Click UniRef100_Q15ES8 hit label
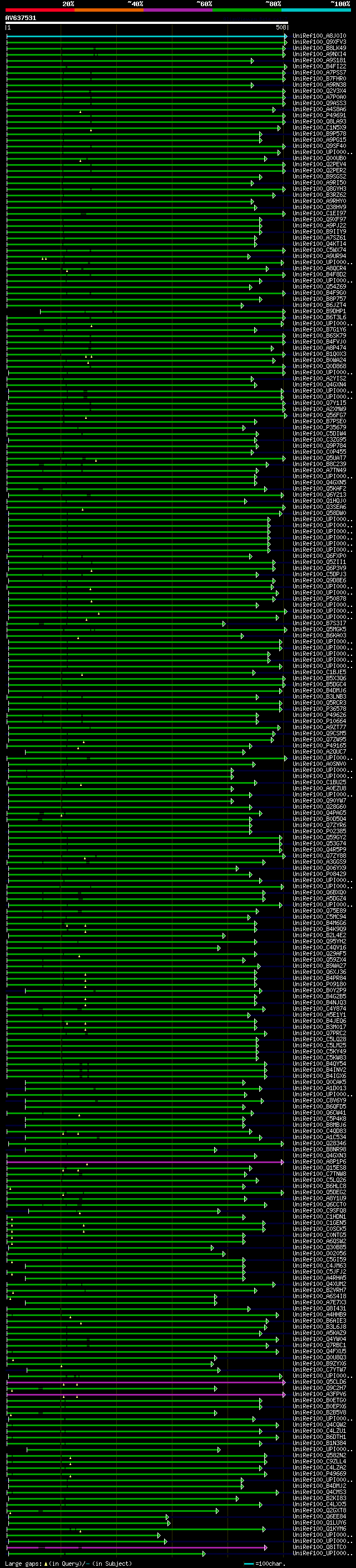 coord(319,1168)
